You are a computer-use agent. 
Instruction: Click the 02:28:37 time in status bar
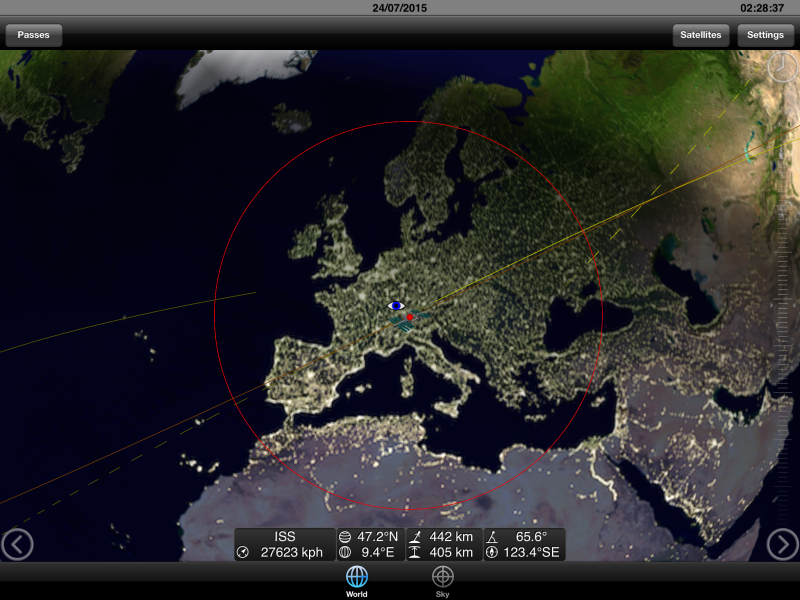pos(762,8)
